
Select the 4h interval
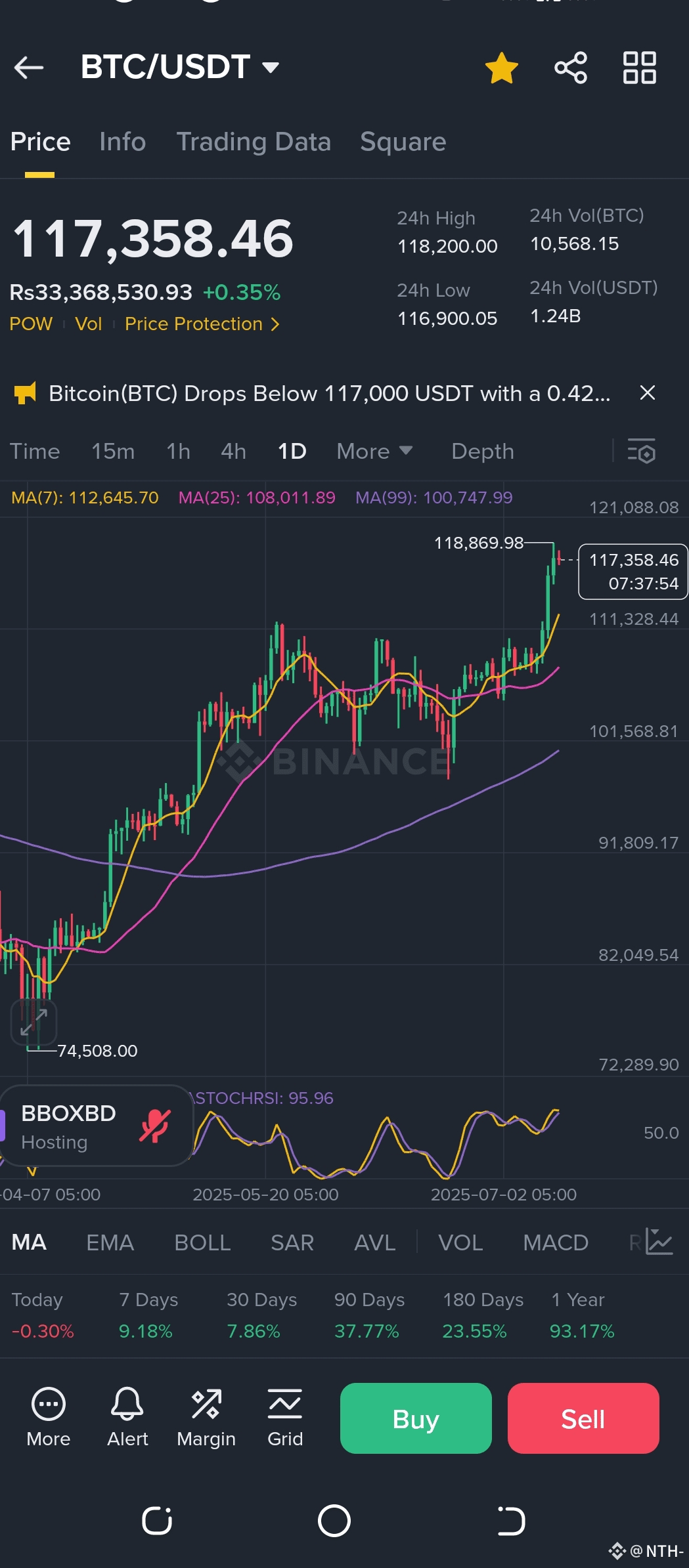(233, 452)
